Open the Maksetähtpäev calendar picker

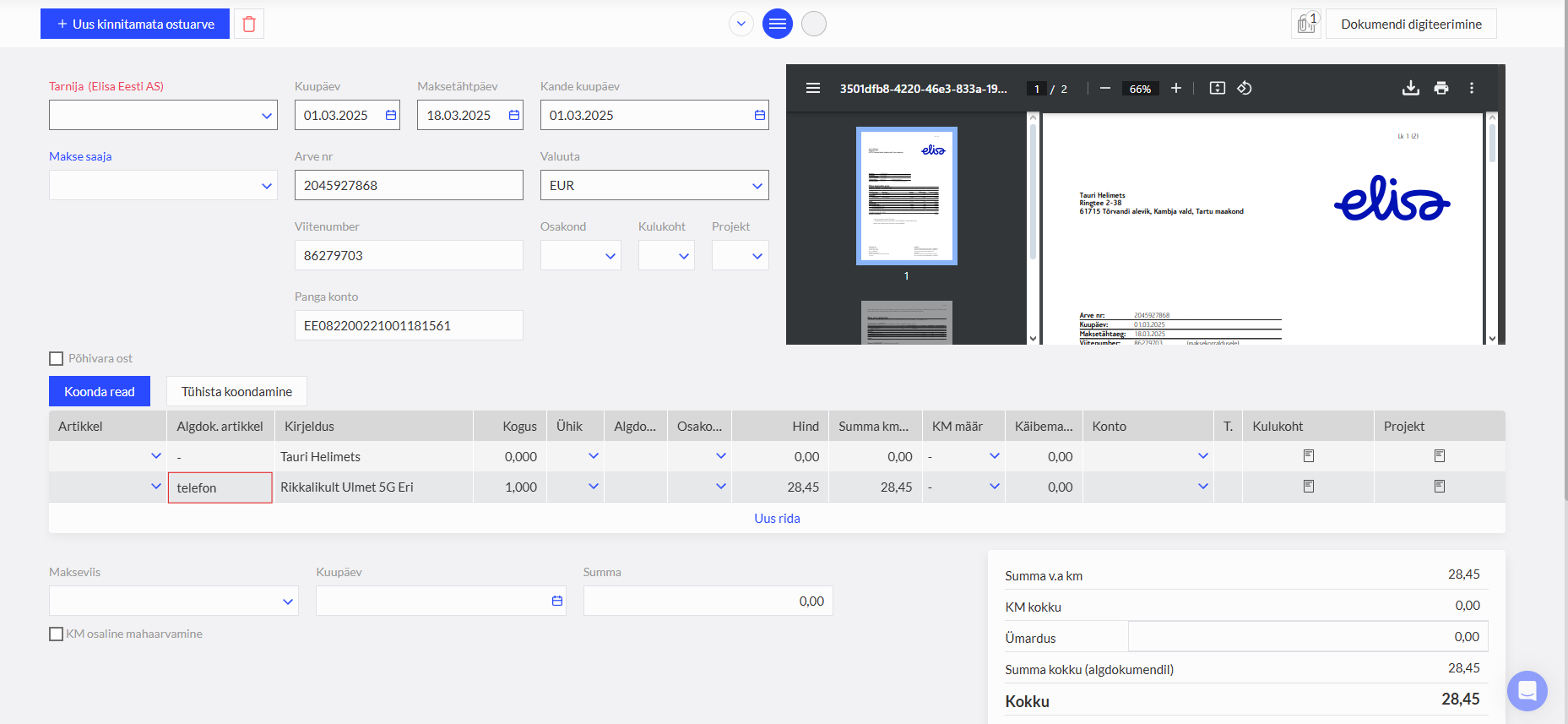click(x=514, y=115)
